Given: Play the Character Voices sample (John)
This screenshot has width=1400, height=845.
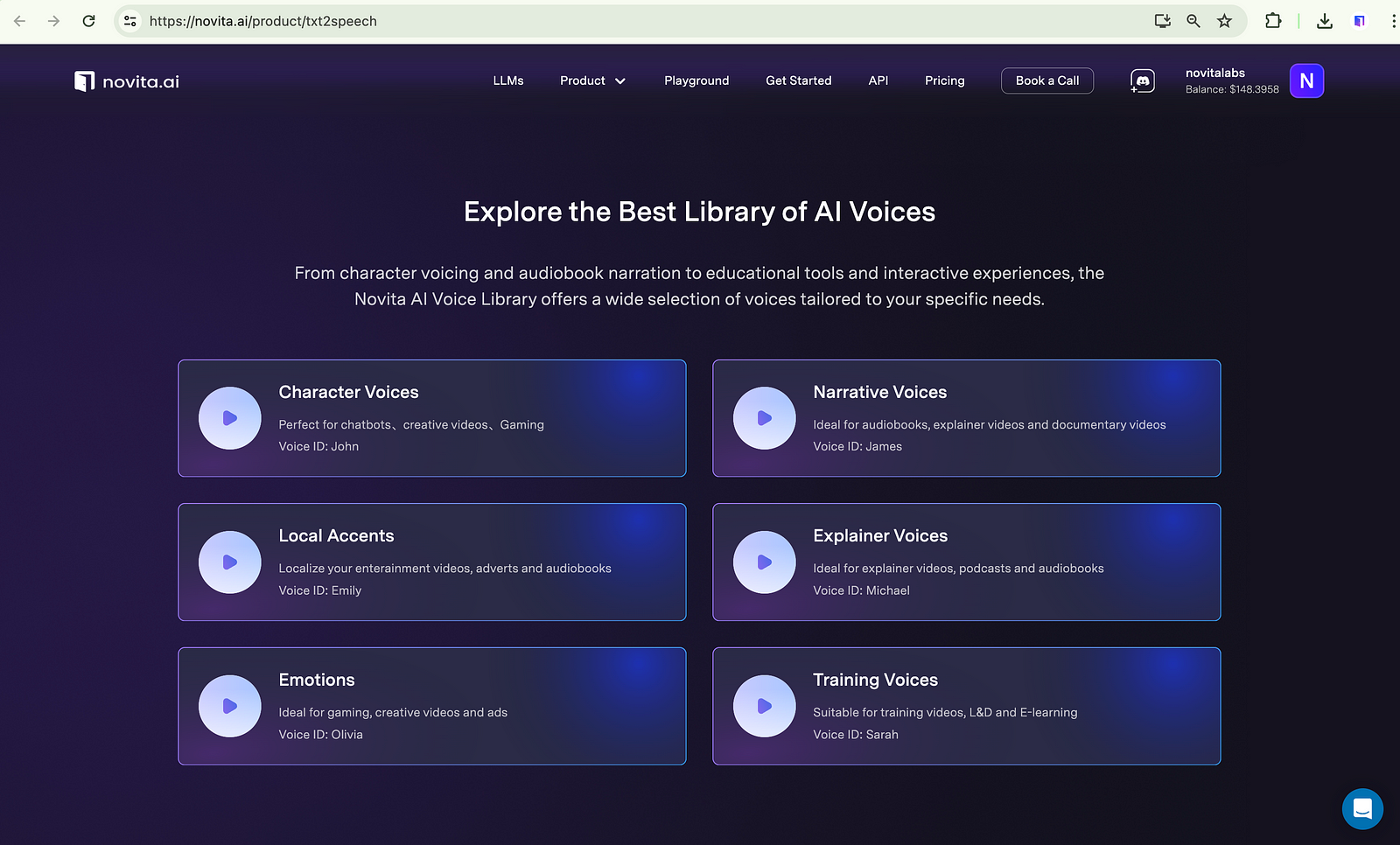Looking at the screenshot, I should coord(230,418).
